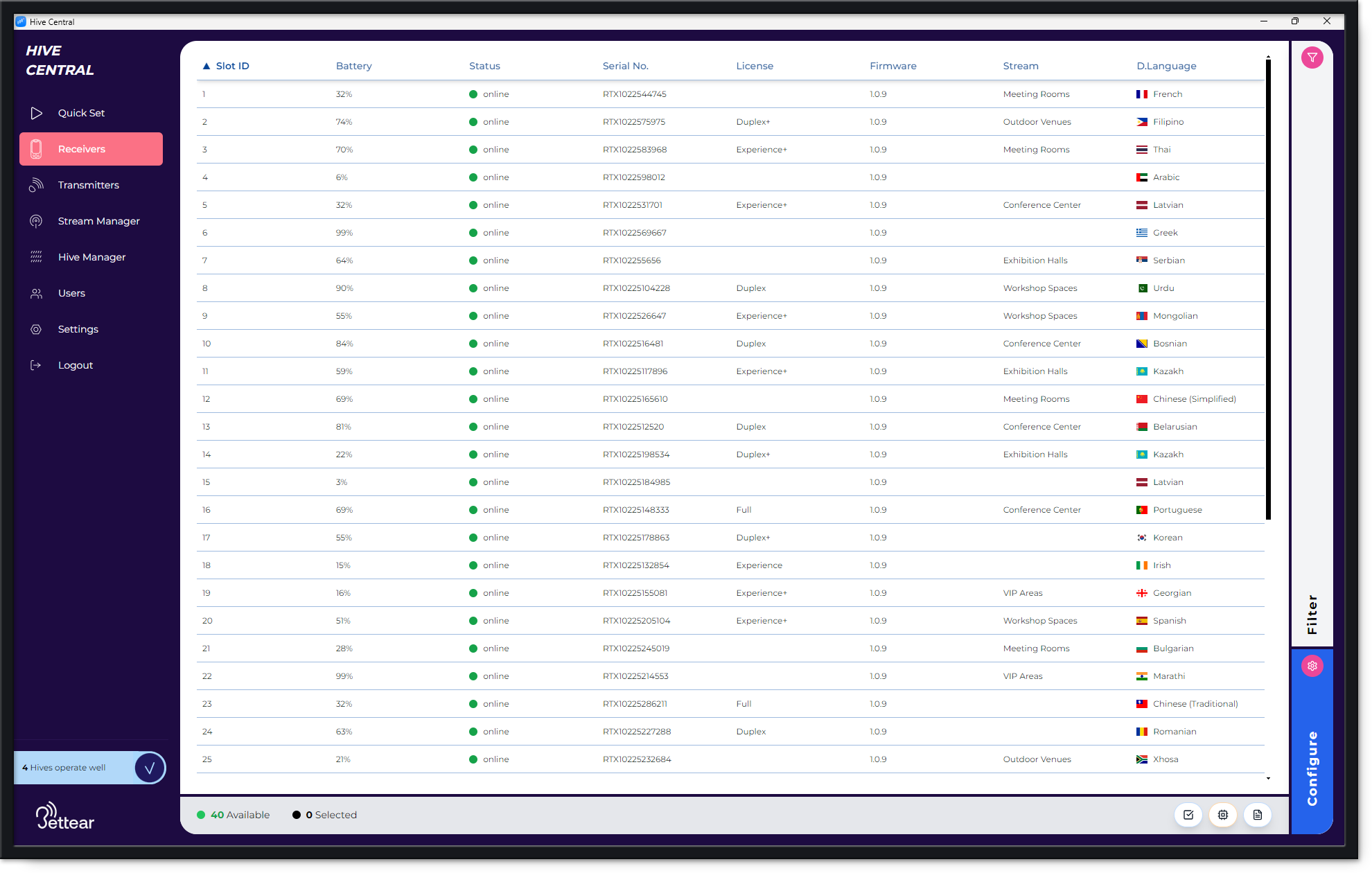
Task: Click the document report icon button
Action: pos(1258,815)
